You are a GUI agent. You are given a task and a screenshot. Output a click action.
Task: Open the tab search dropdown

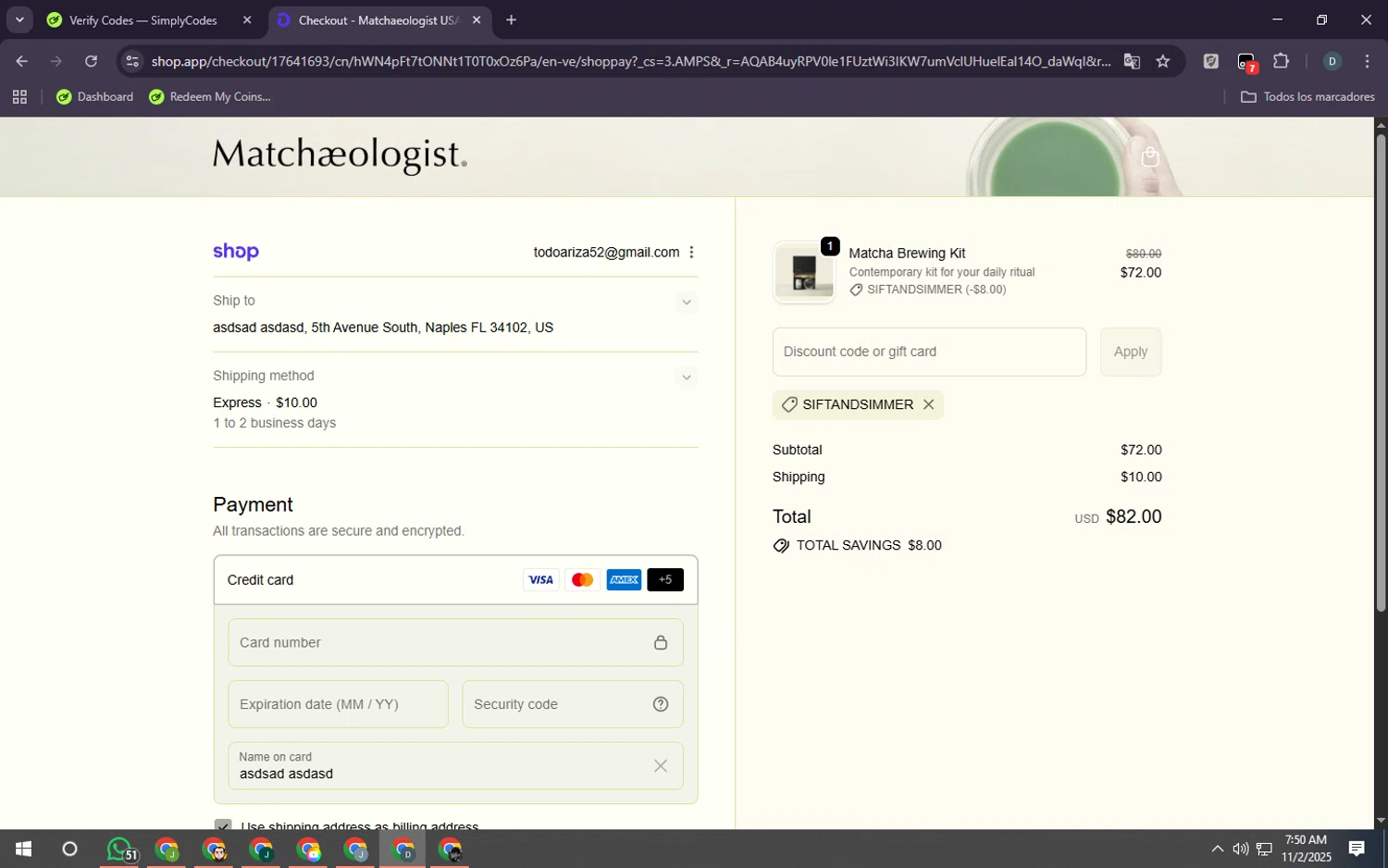click(19, 19)
